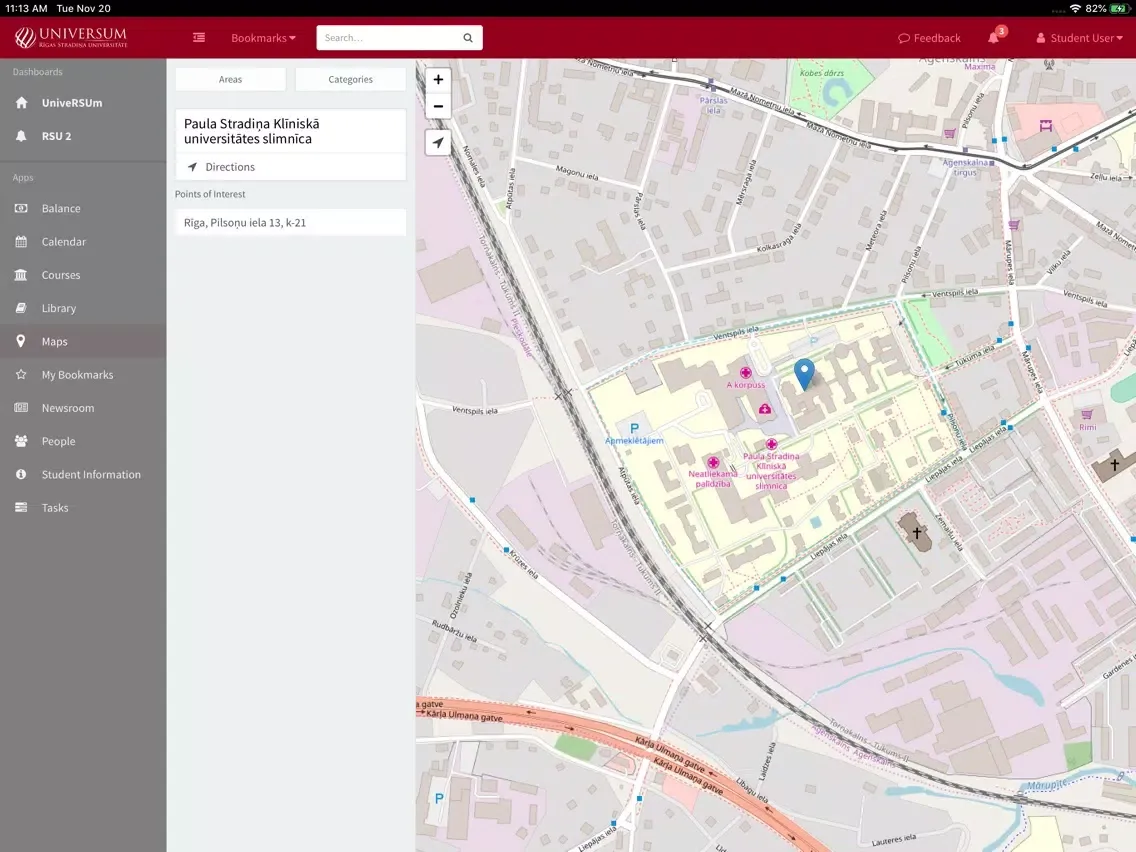Click the Maps pin icon in sidebar

(x=21, y=341)
